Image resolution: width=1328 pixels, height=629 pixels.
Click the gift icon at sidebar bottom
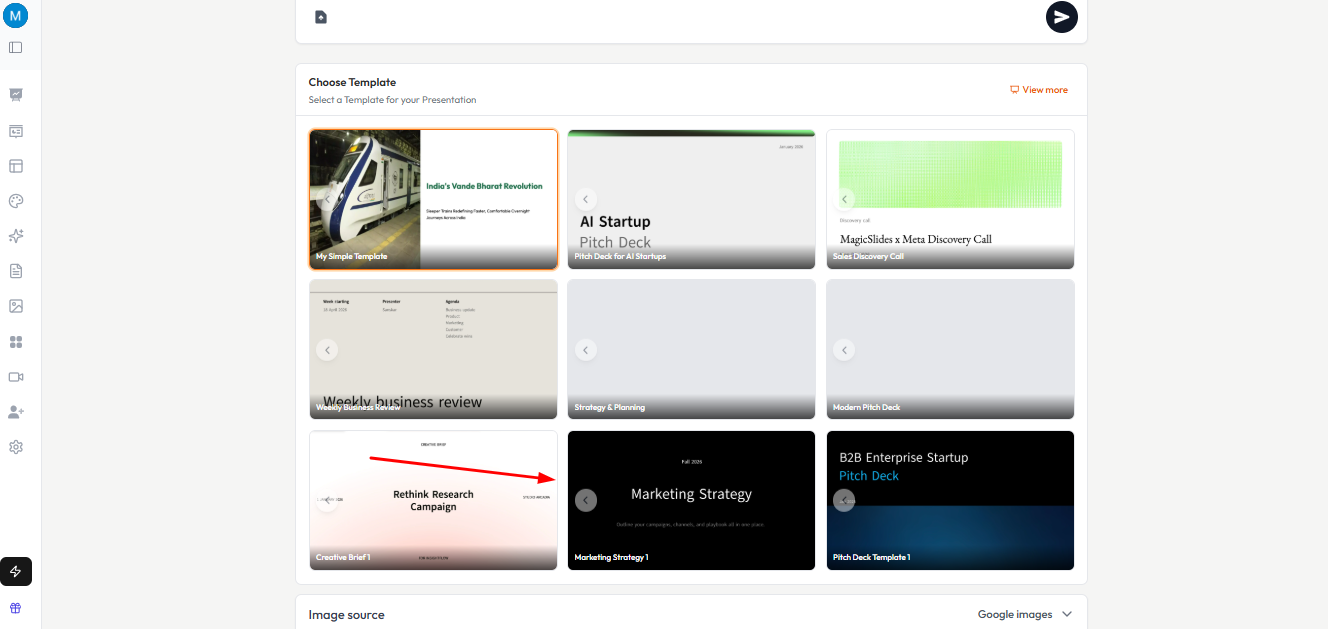[16, 608]
